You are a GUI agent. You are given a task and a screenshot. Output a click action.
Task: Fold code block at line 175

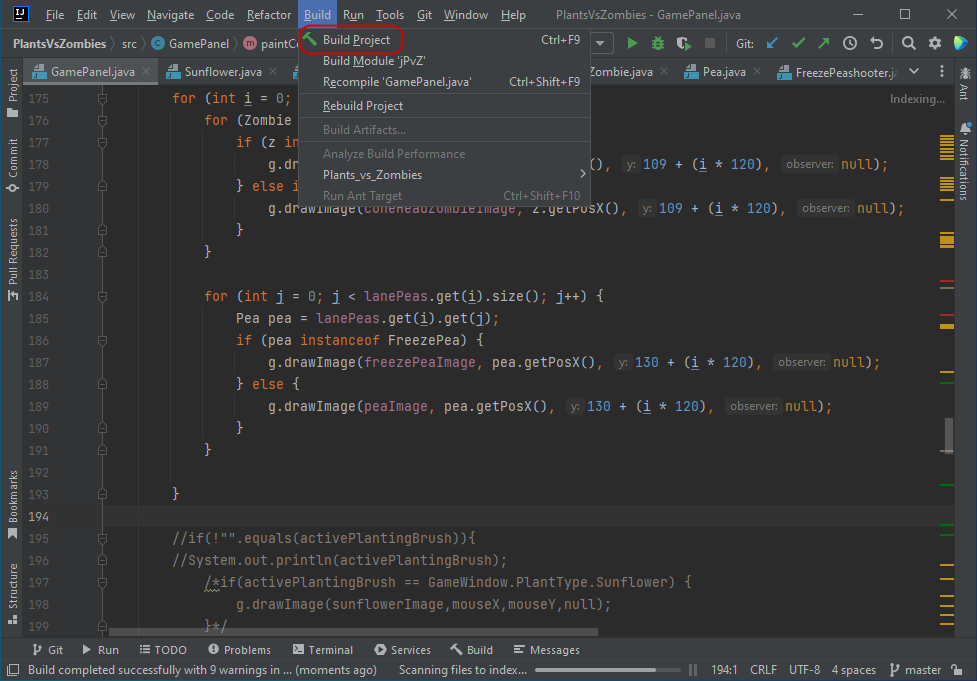click(102, 98)
